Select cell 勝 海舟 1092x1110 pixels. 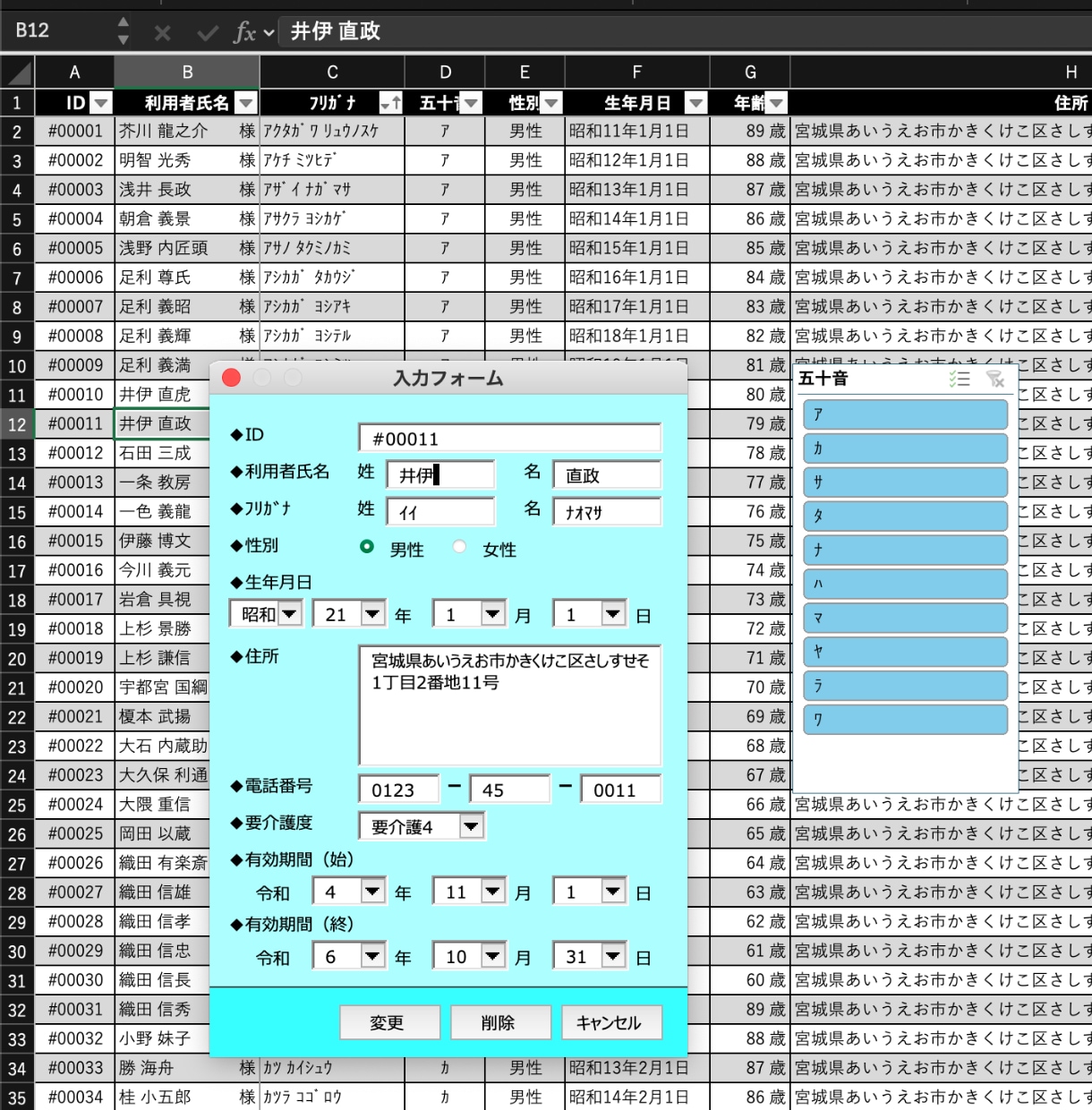pyautogui.click(x=187, y=1068)
